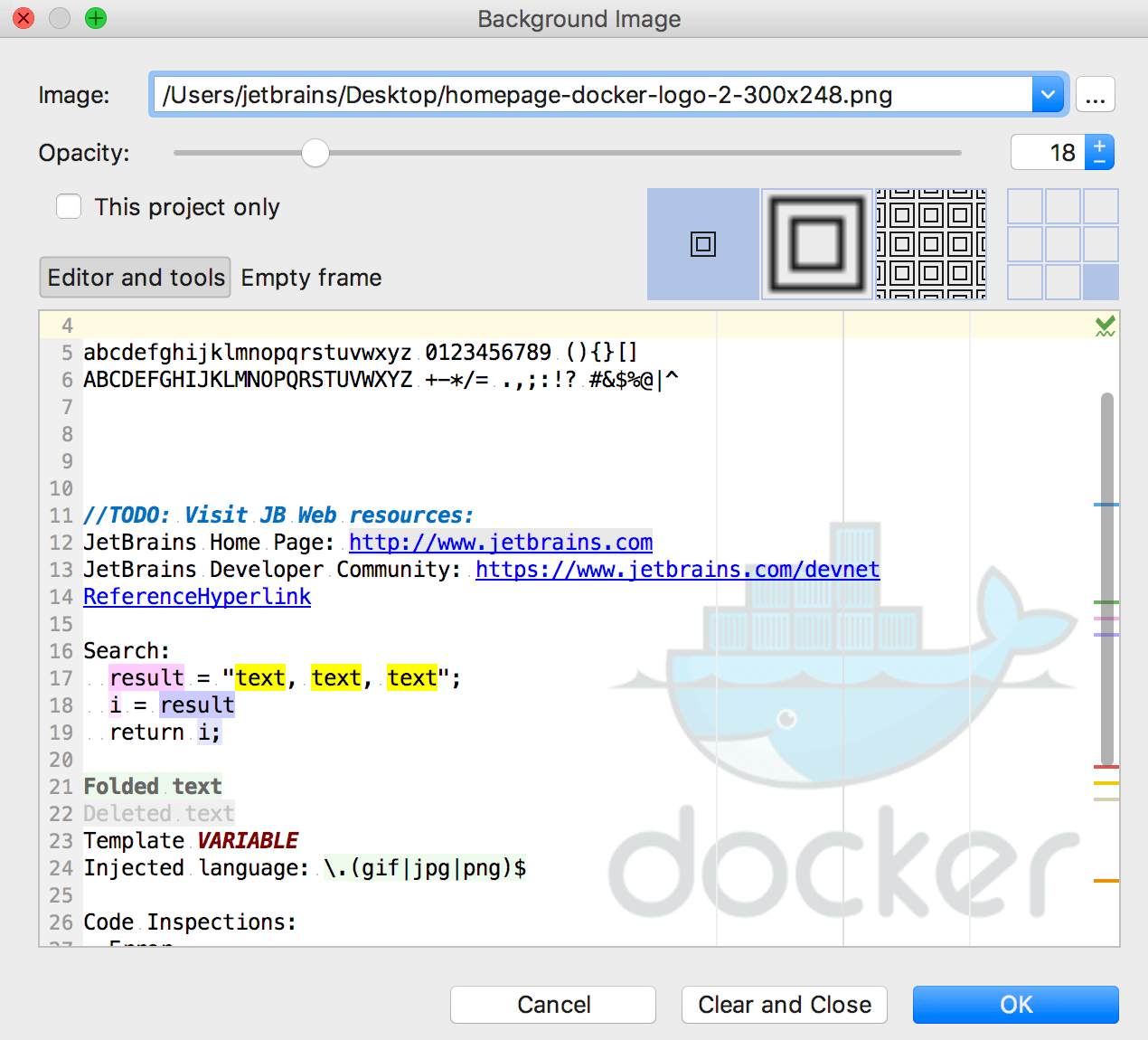Click the Cancel button
This screenshot has height=1040, width=1148.
[553, 1005]
